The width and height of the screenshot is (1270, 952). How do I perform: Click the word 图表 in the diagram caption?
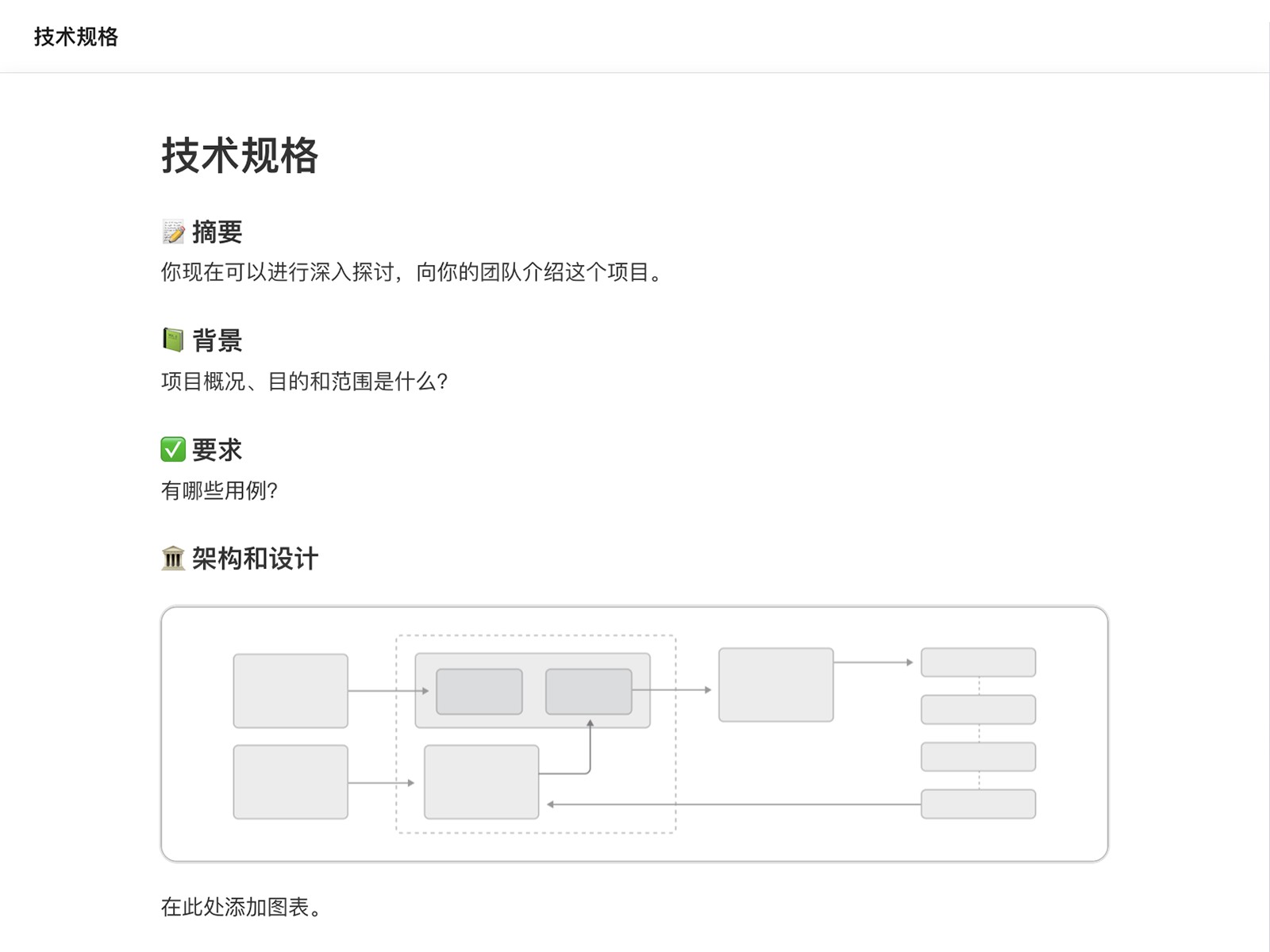click(x=288, y=907)
